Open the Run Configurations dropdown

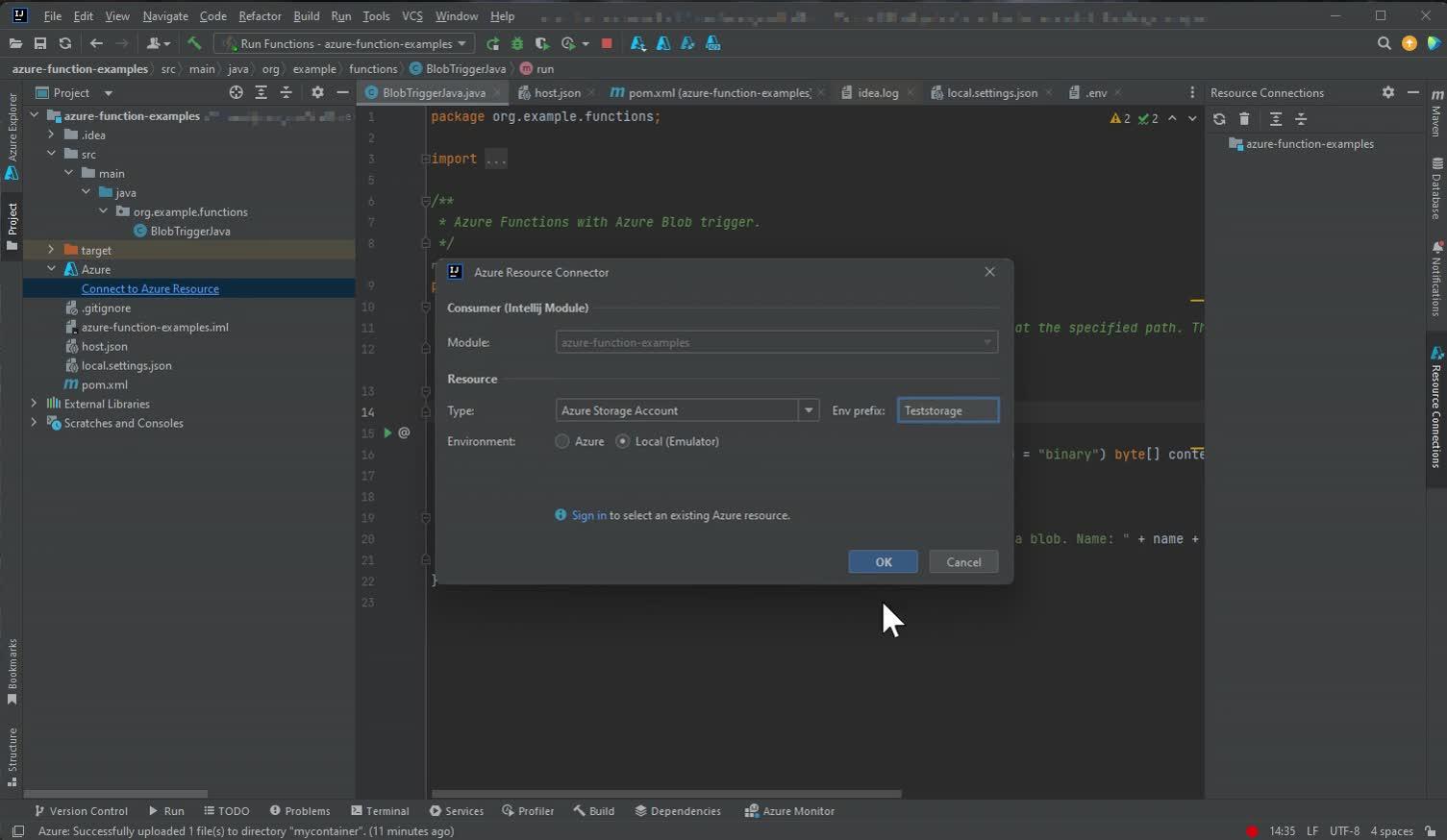pos(461,43)
